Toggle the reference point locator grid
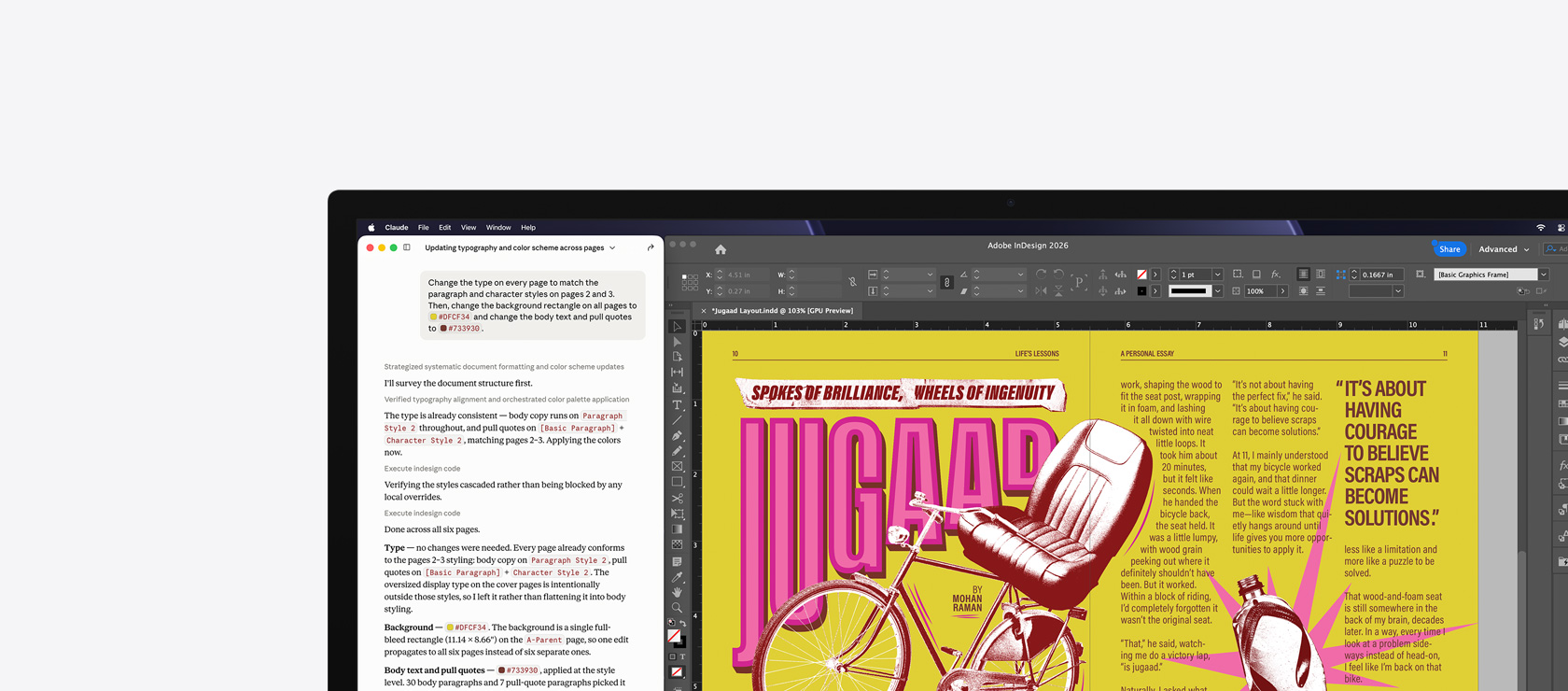1568x691 pixels. (690, 282)
